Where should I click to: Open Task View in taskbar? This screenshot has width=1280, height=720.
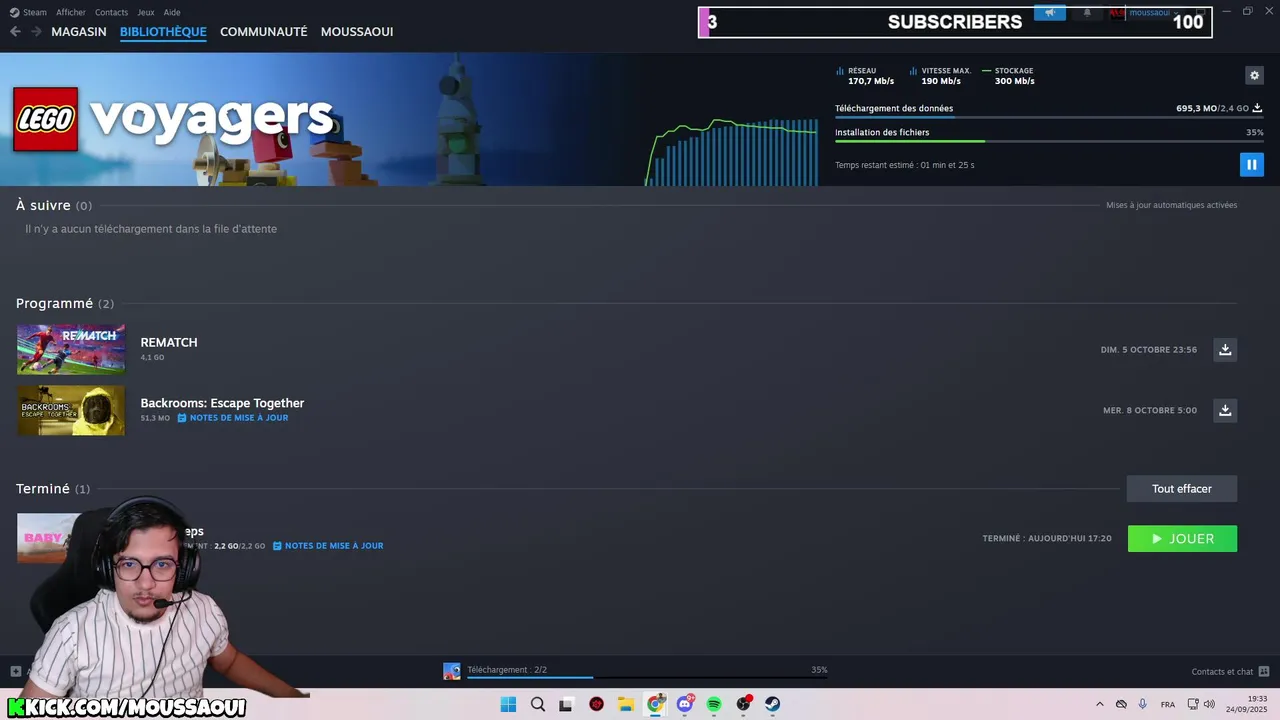566,704
